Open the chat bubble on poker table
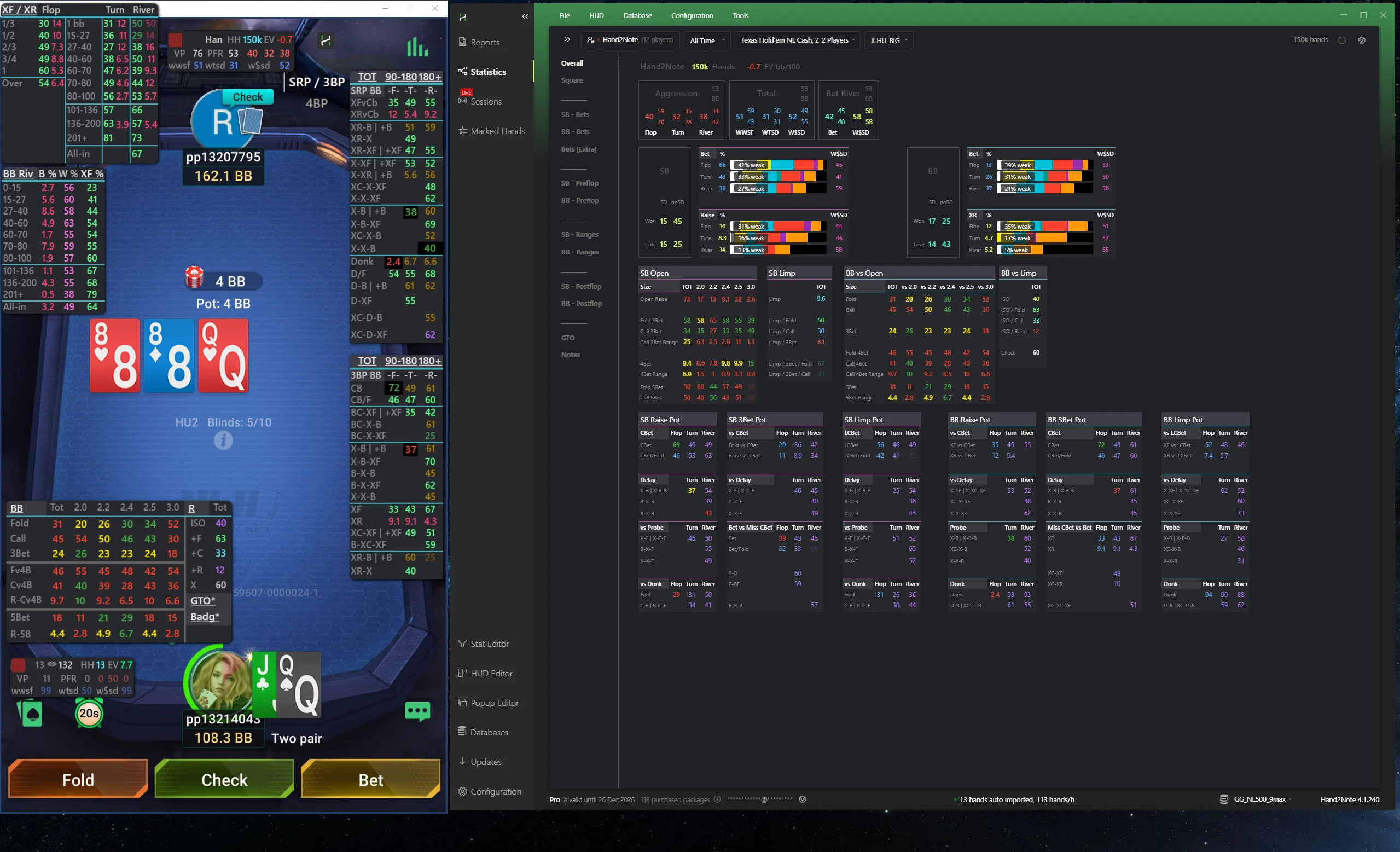The height and width of the screenshot is (852, 1400). 417,711
